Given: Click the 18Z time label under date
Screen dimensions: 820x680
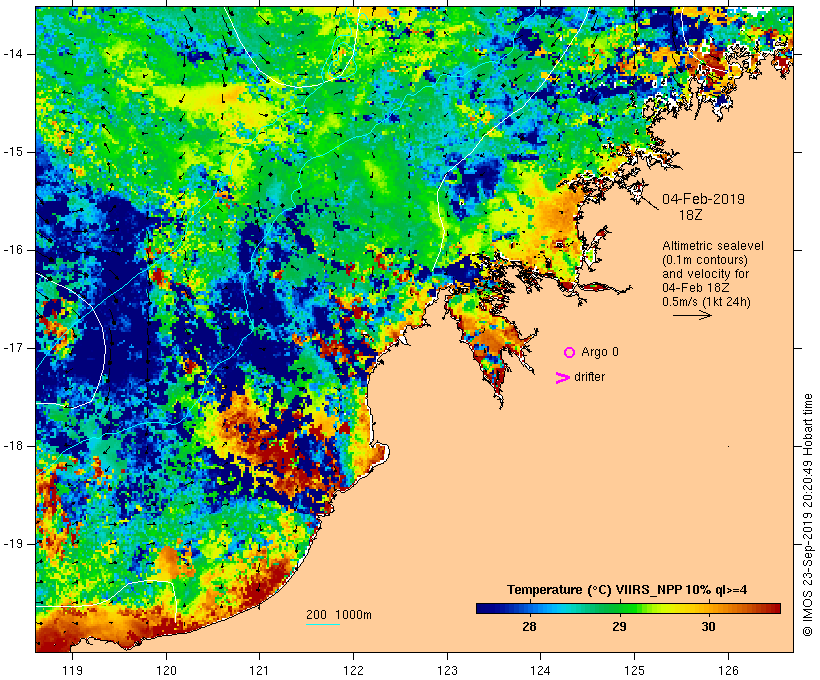Looking at the screenshot, I should [x=690, y=215].
